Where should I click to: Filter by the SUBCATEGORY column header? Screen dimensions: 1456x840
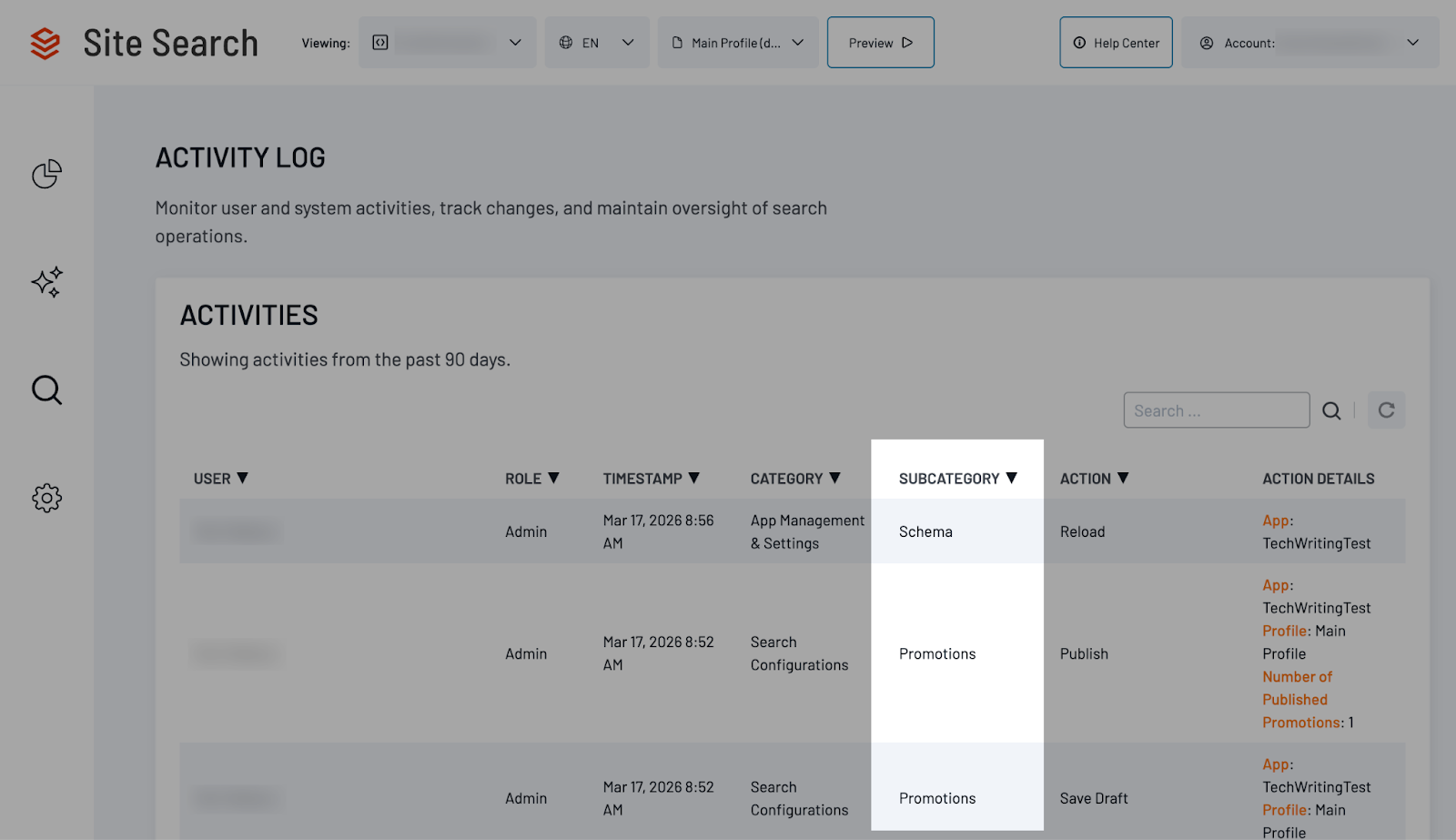pyautogui.click(x=958, y=479)
